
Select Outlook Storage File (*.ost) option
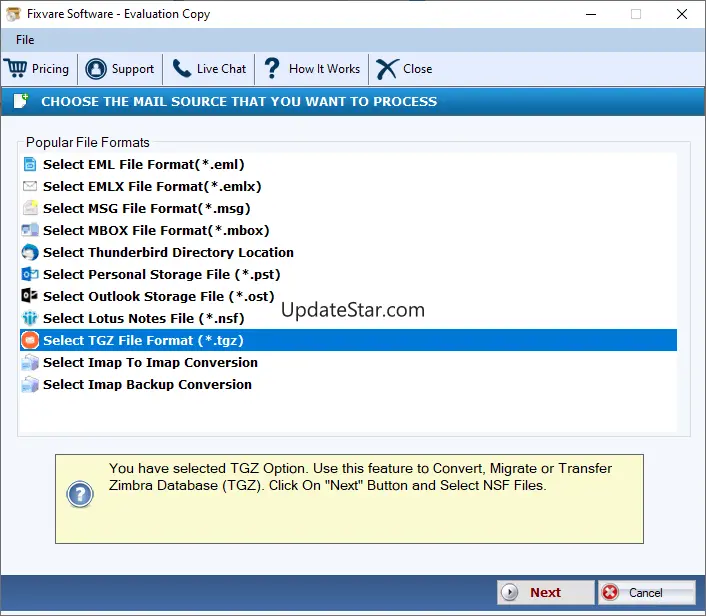click(x=158, y=296)
